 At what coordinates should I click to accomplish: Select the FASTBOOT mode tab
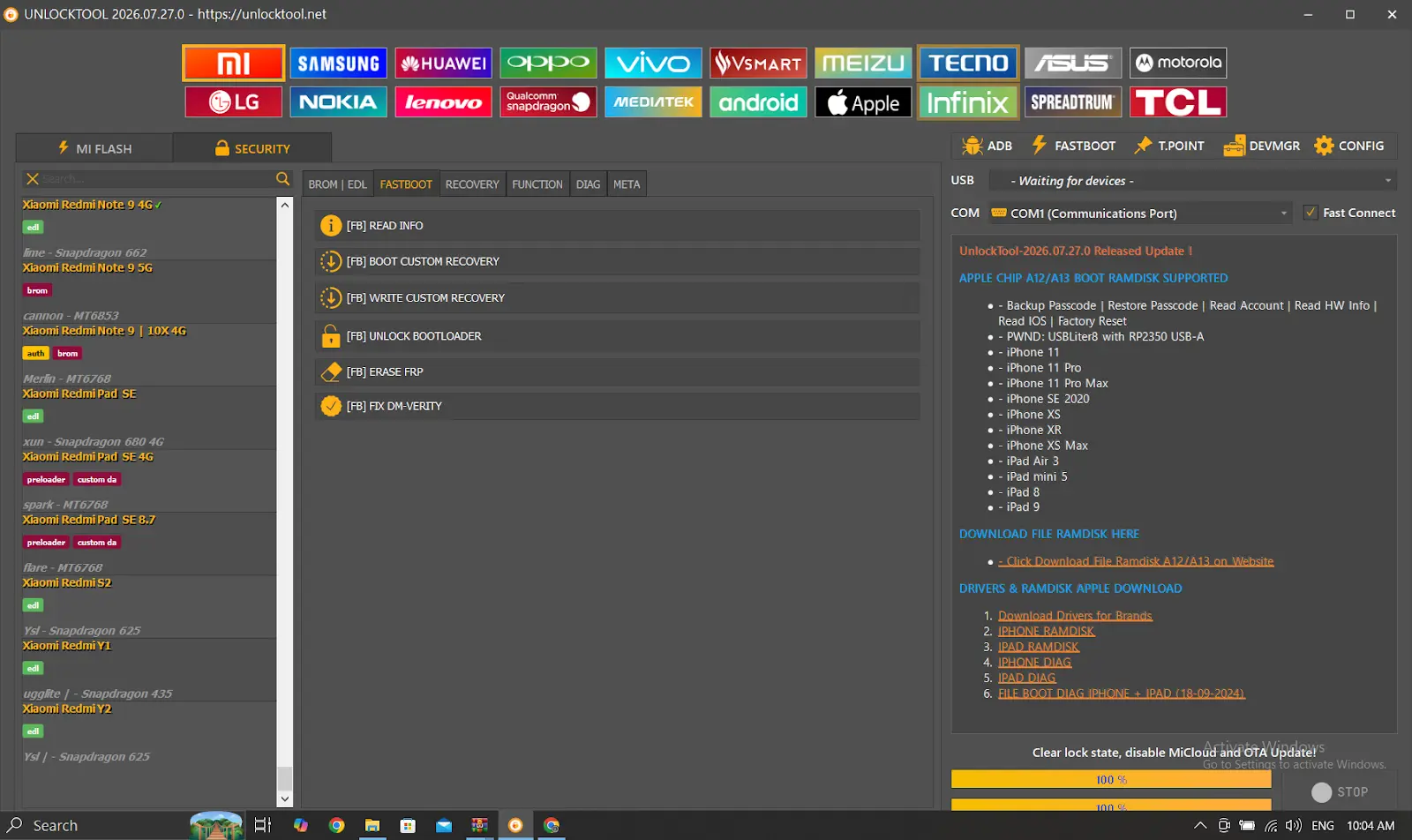pos(406,184)
